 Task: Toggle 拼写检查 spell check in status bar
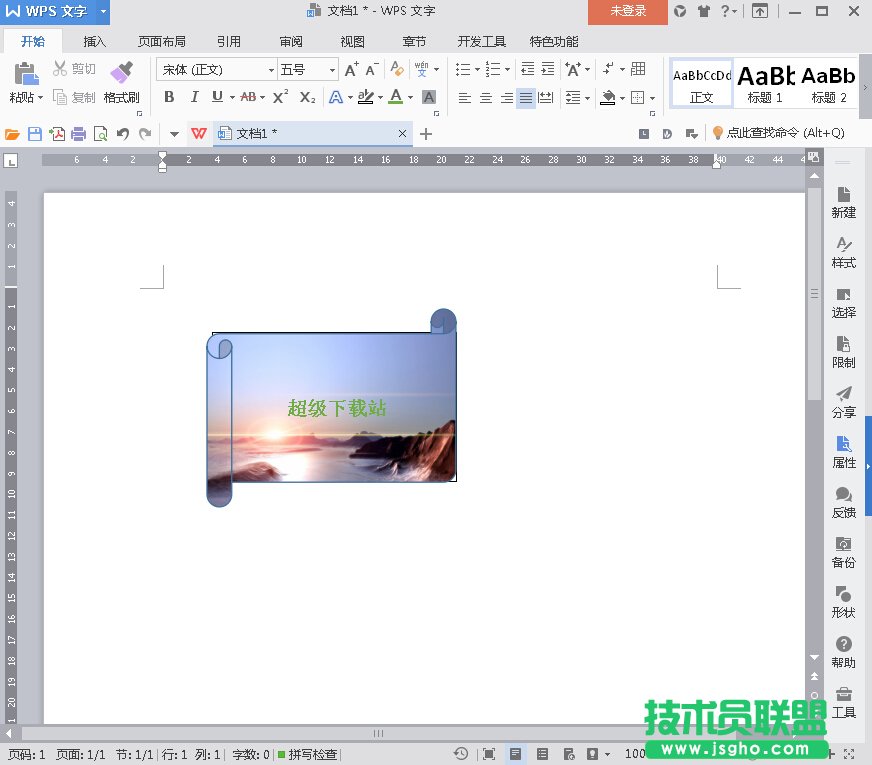(308, 754)
